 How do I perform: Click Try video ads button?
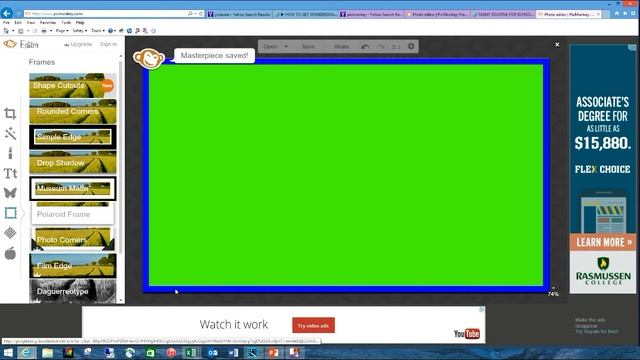pyautogui.click(x=313, y=325)
